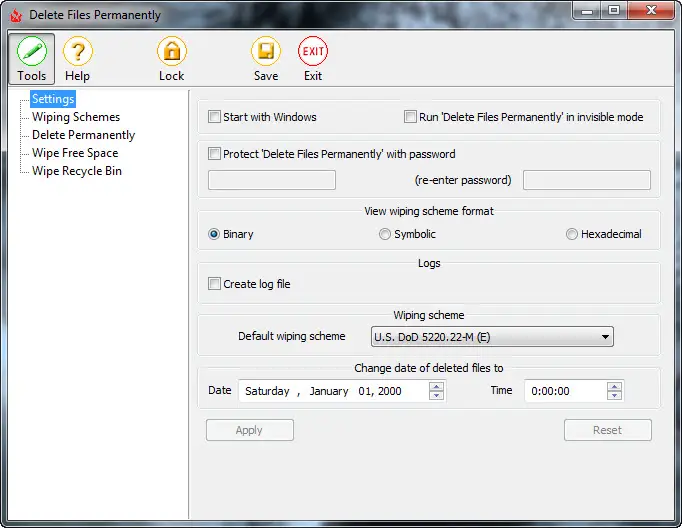This screenshot has height=528, width=682.
Task: Click '01, 2000' in the Date field
Action: point(380,391)
